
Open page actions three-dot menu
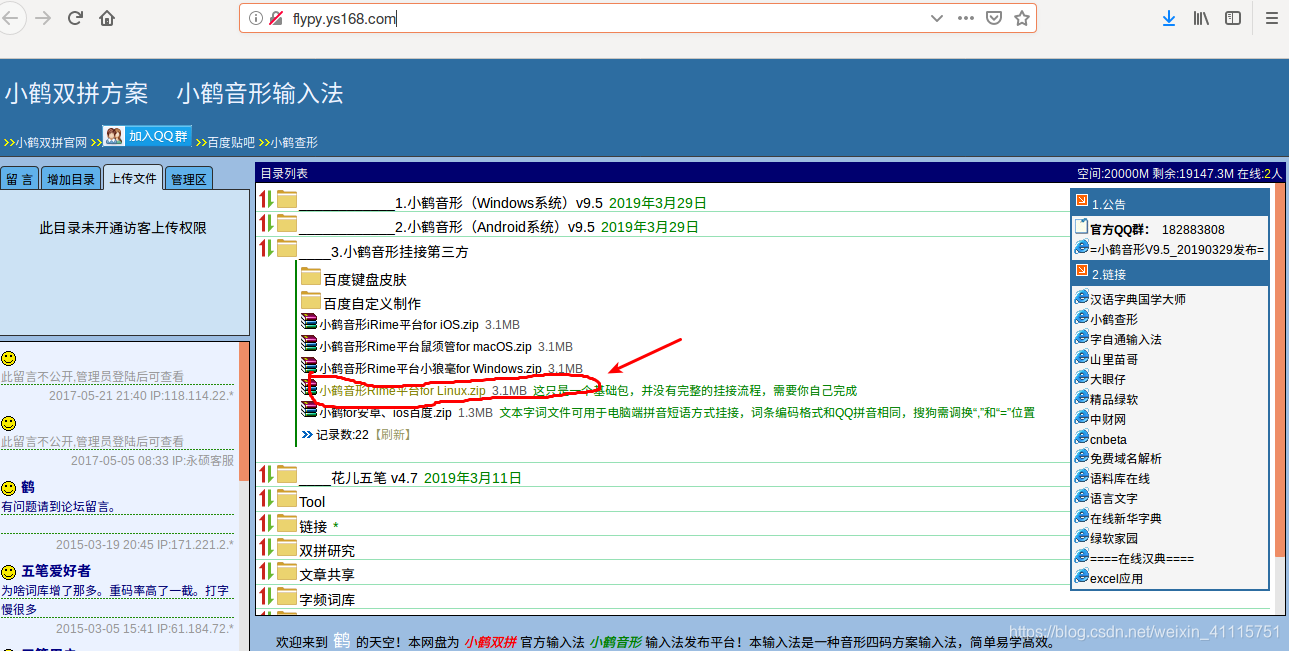(965, 18)
